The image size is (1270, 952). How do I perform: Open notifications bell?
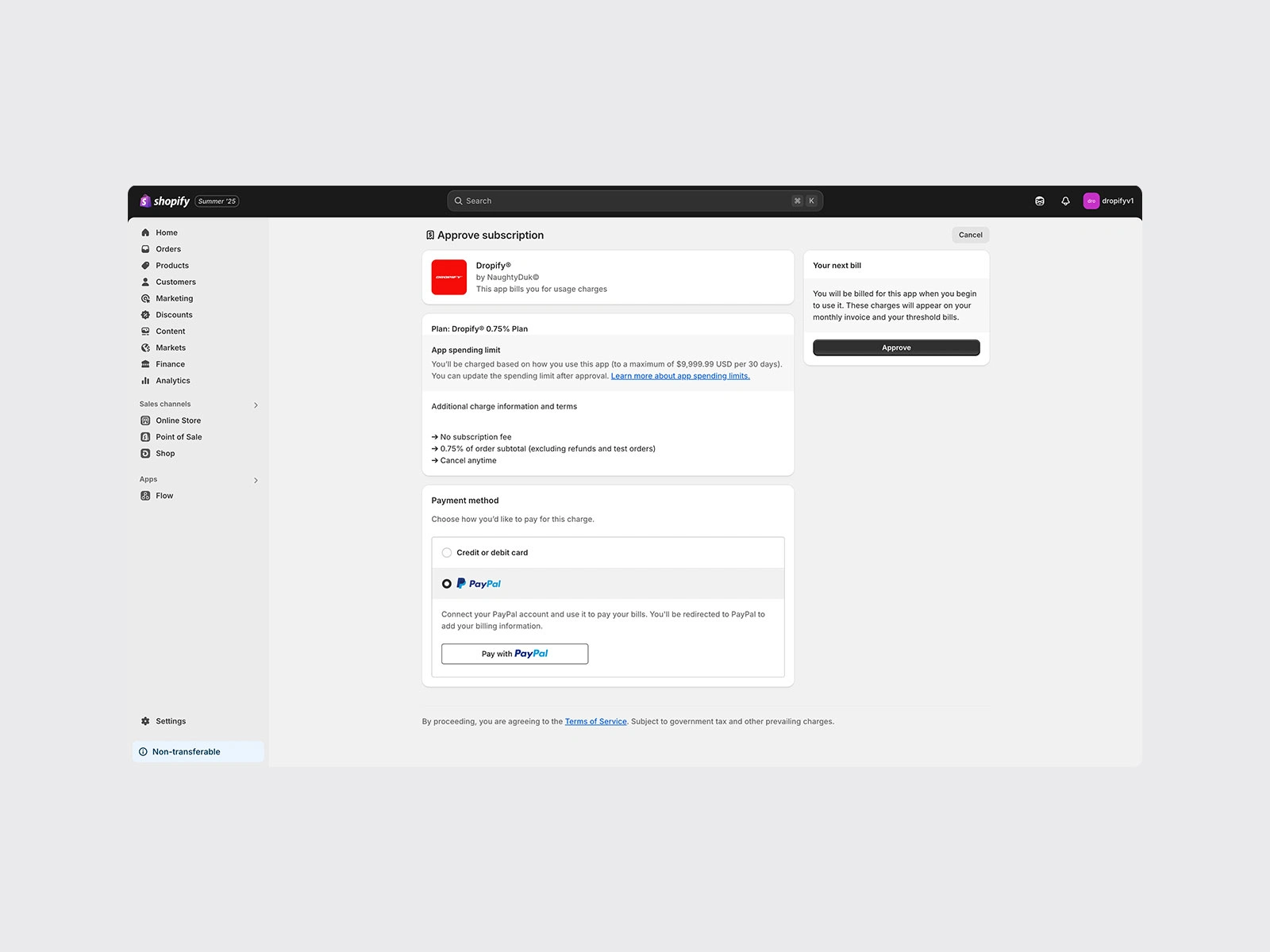click(1065, 202)
